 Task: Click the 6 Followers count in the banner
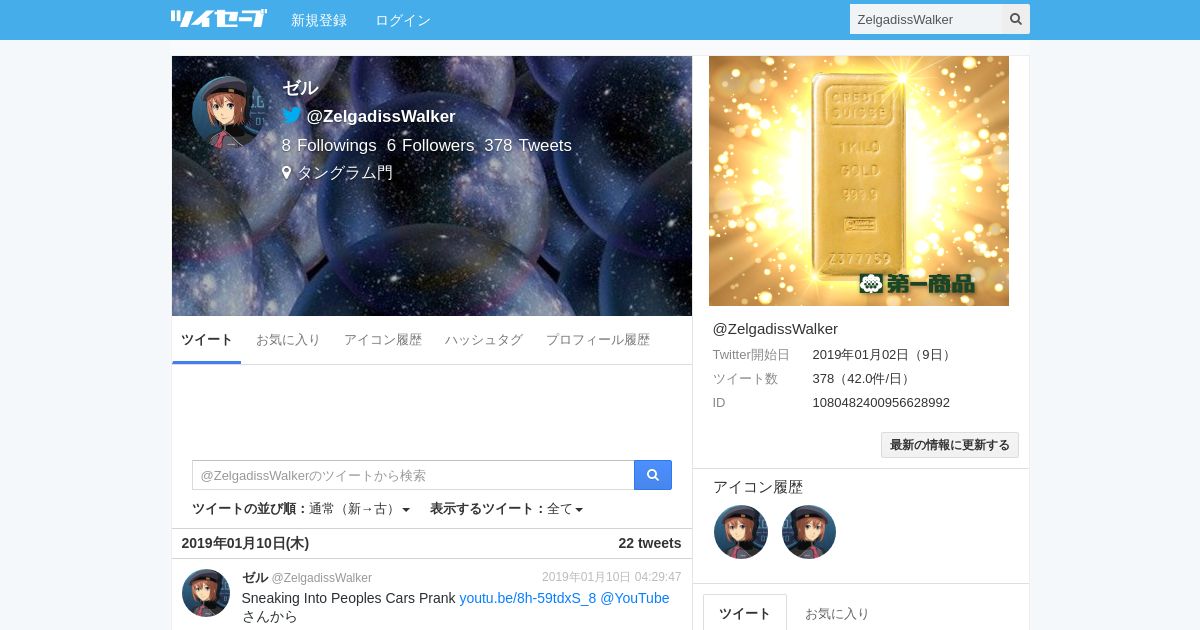[431, 146]
